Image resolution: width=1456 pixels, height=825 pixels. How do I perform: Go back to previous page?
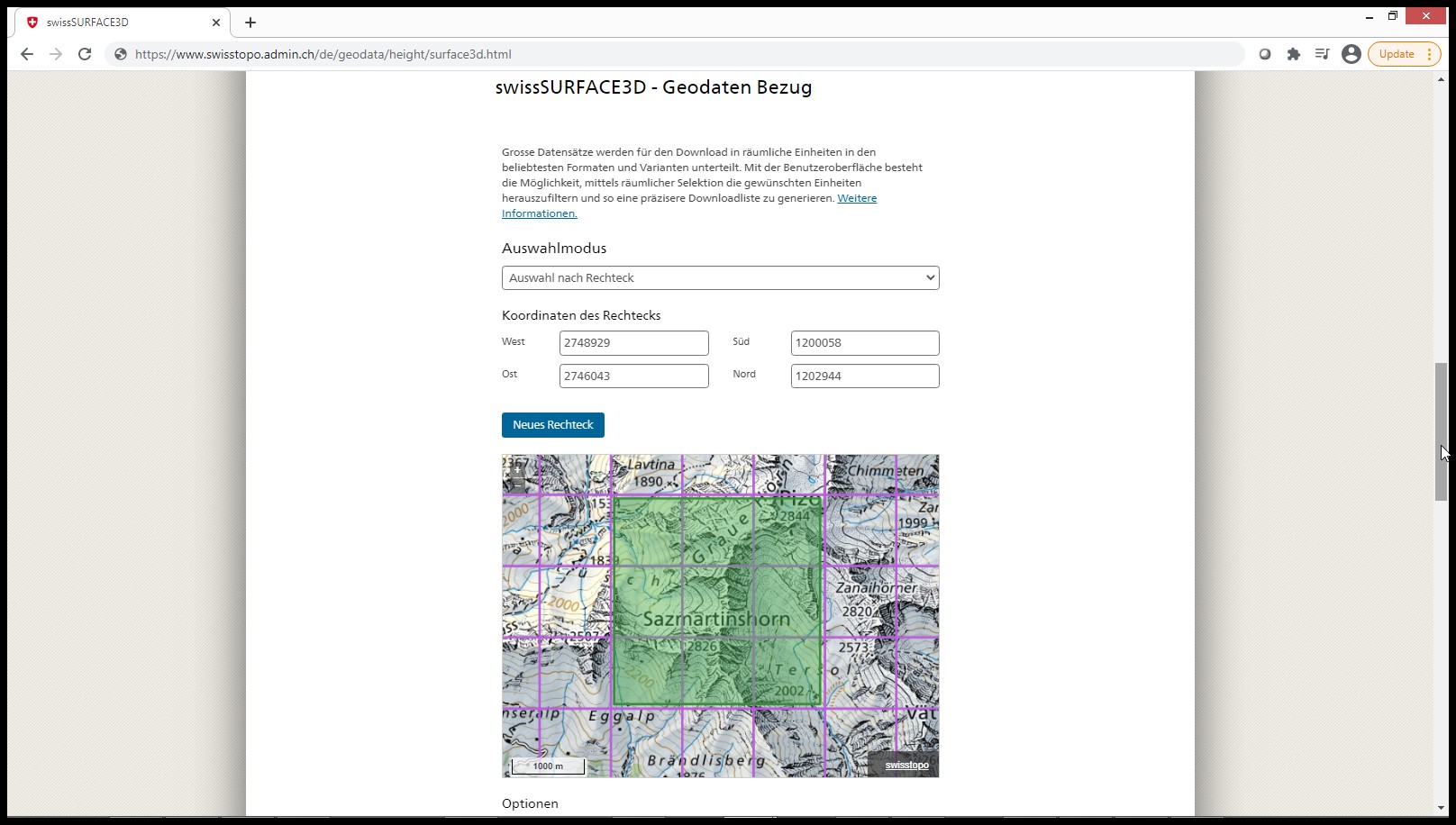click(27, 54)
